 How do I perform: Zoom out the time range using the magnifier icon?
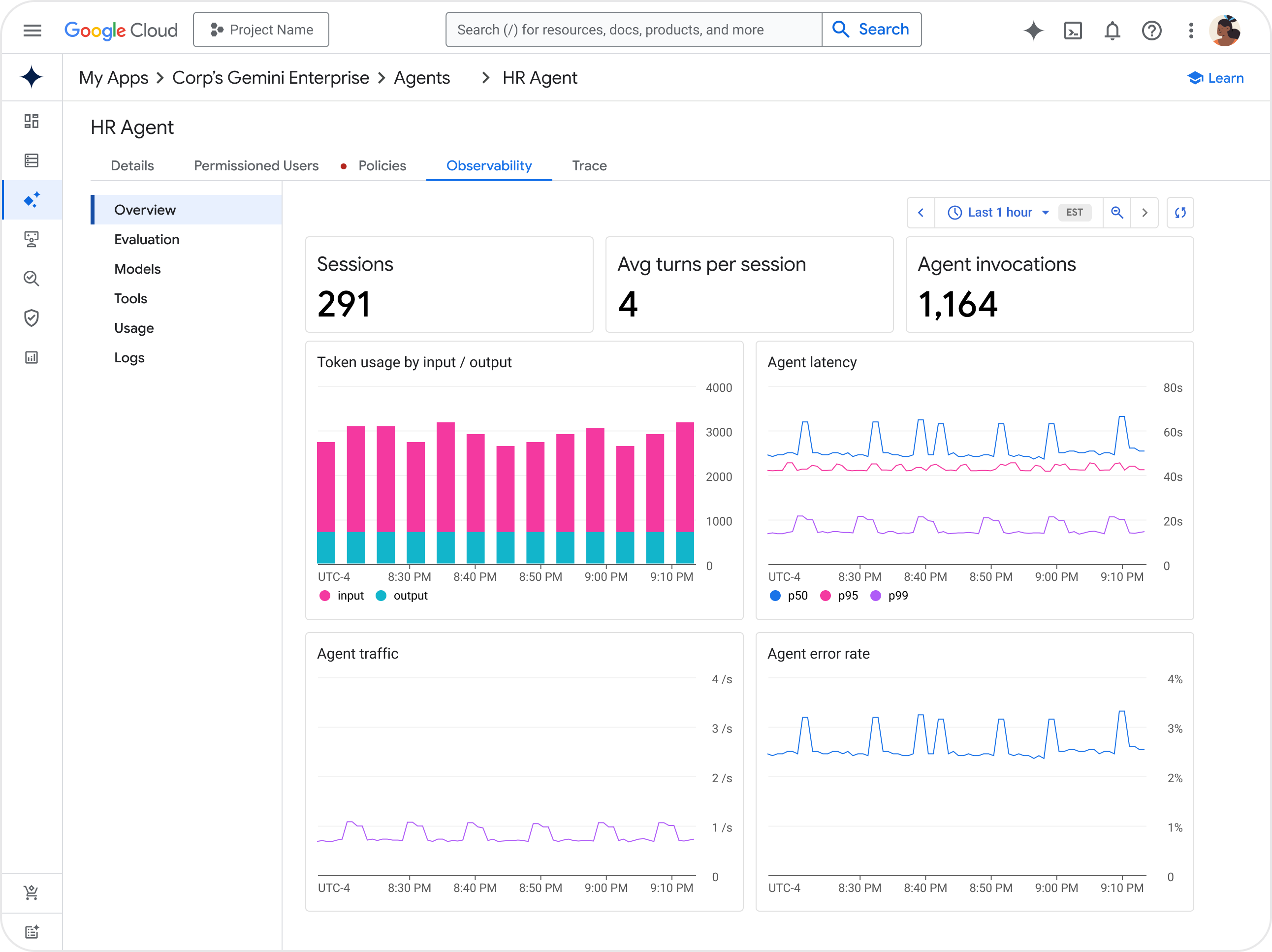pos(1117,212)
